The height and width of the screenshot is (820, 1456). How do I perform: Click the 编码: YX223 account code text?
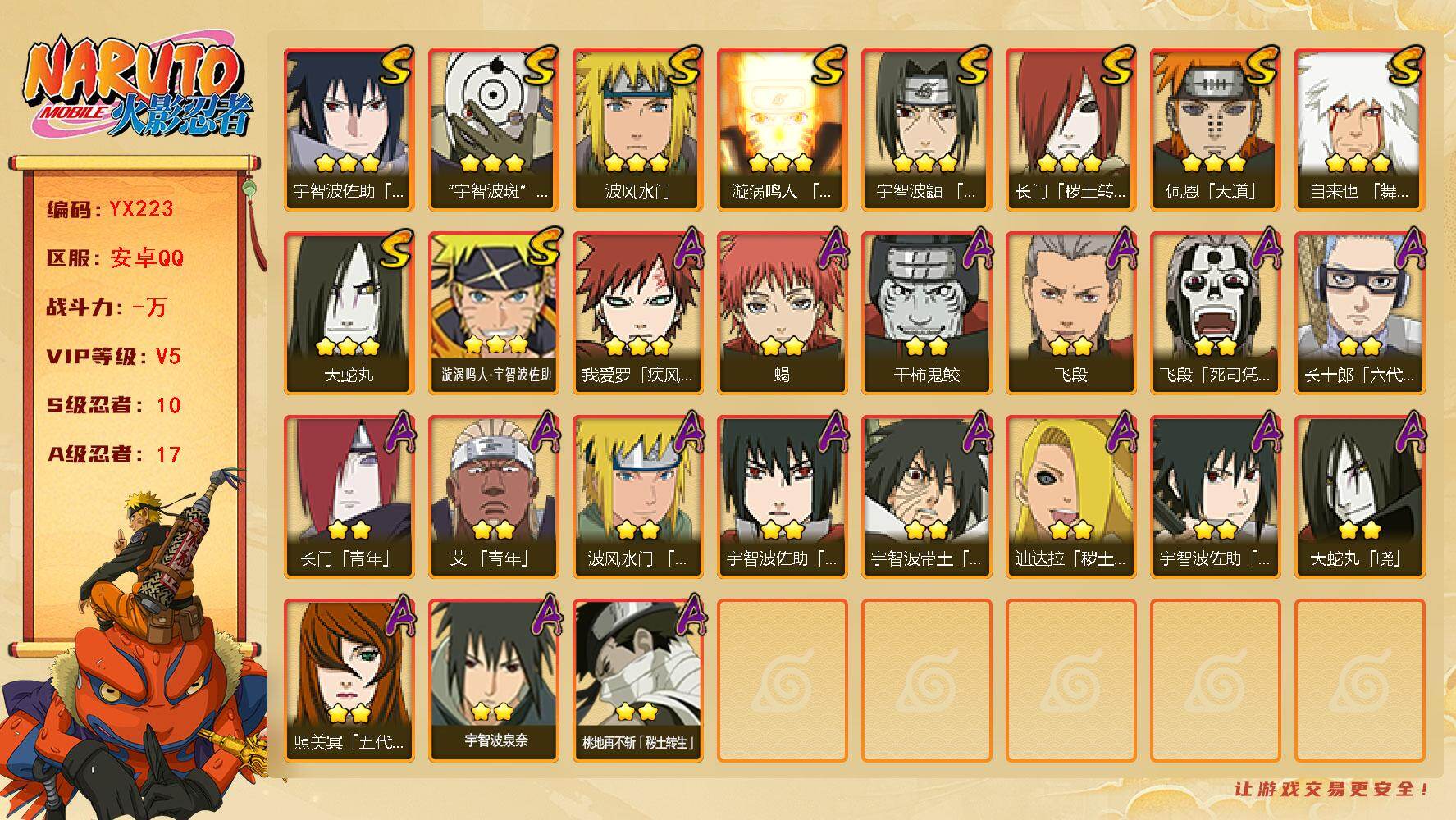pos(110,209)
